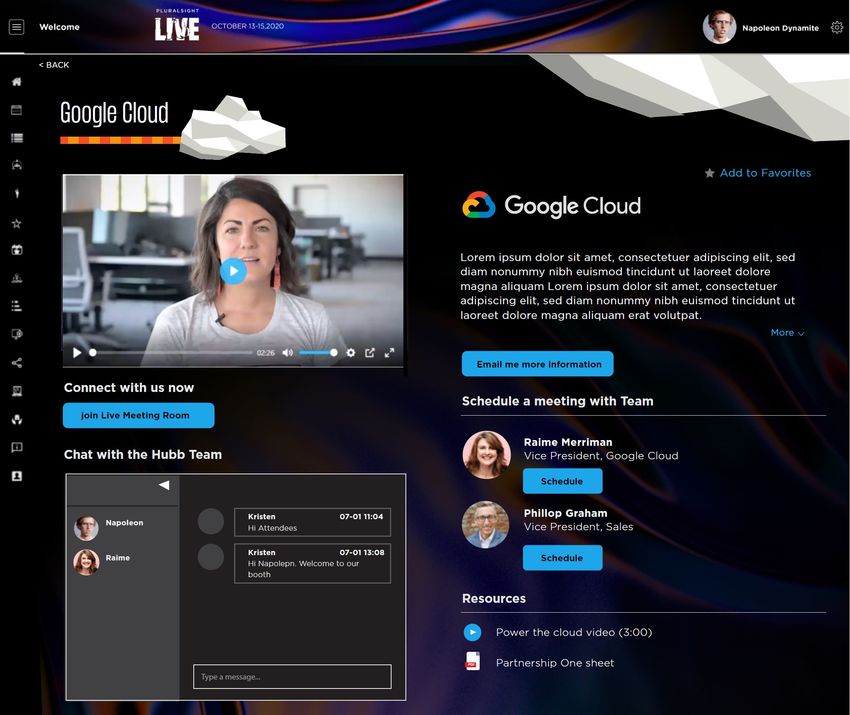Screen dimensions: 850x715
Task: Expand the video to fullscreen
Action: click(x=389, y=353)
